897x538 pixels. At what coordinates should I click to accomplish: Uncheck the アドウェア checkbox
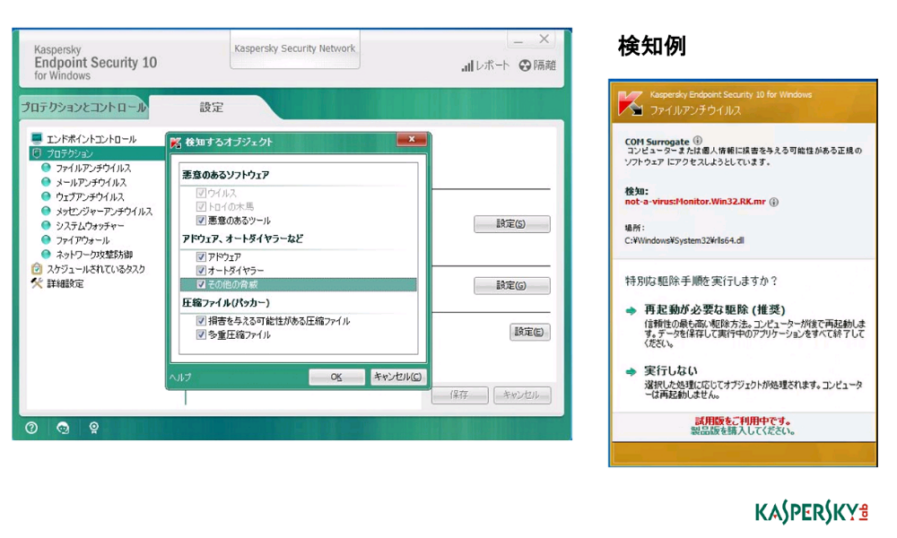(x=201, y=257)
